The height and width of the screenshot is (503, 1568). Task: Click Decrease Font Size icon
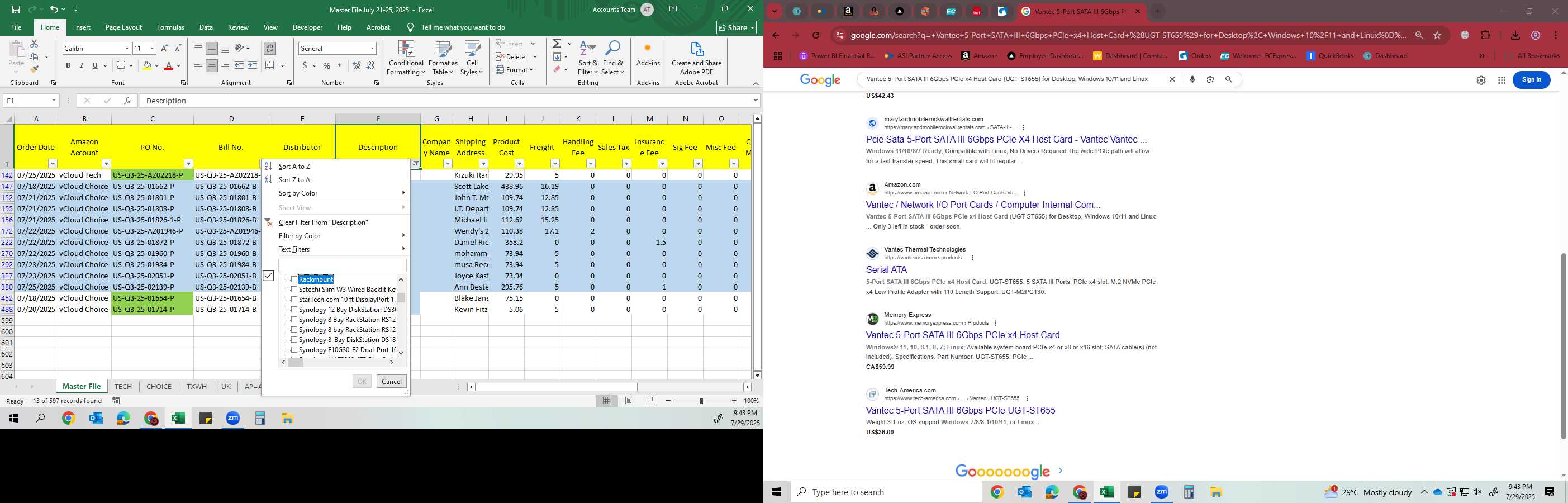click(x=178, y=48)
